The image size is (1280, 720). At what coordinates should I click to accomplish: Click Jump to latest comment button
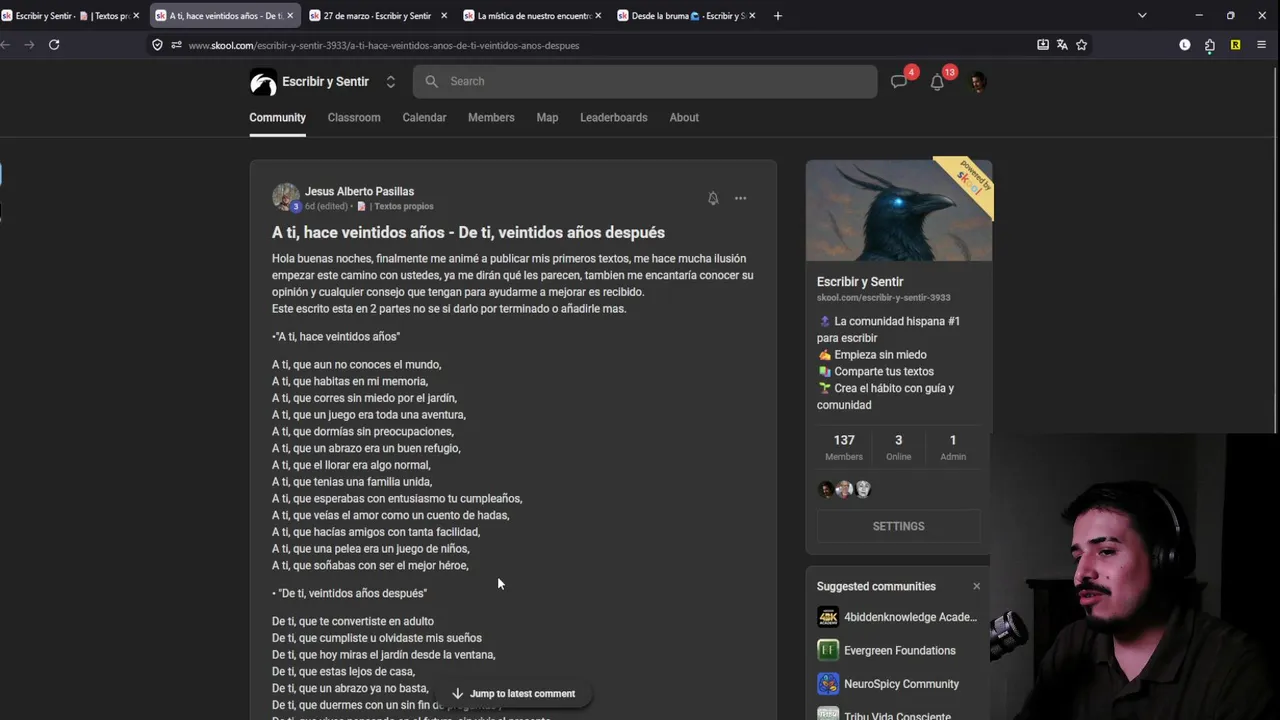tap(513, 693)
